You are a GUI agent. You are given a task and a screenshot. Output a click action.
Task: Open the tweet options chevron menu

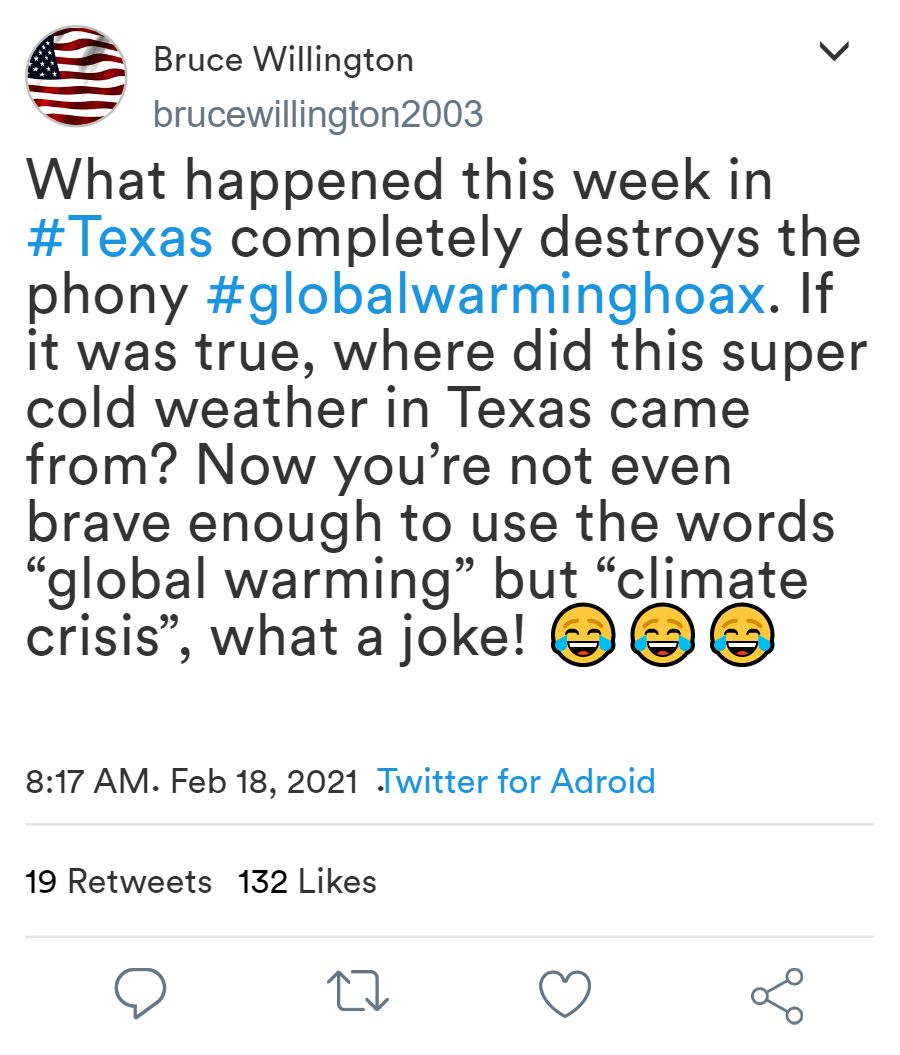833,51
